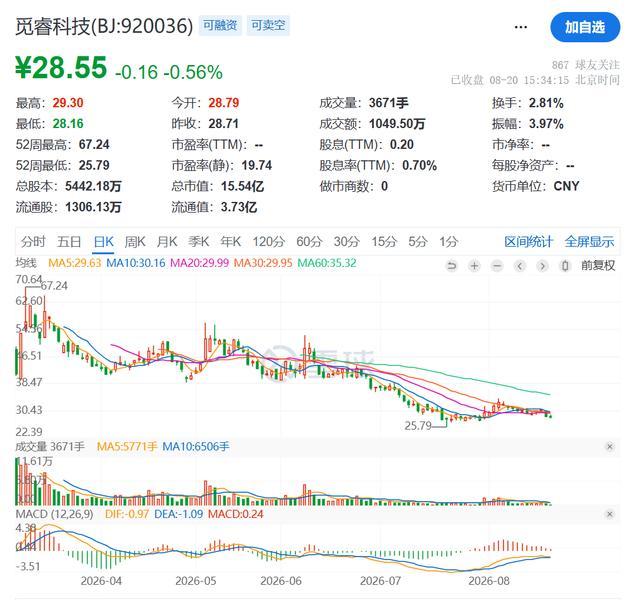
Task: Click the undo/reset chart icon
Action: [x=451, y=266]
